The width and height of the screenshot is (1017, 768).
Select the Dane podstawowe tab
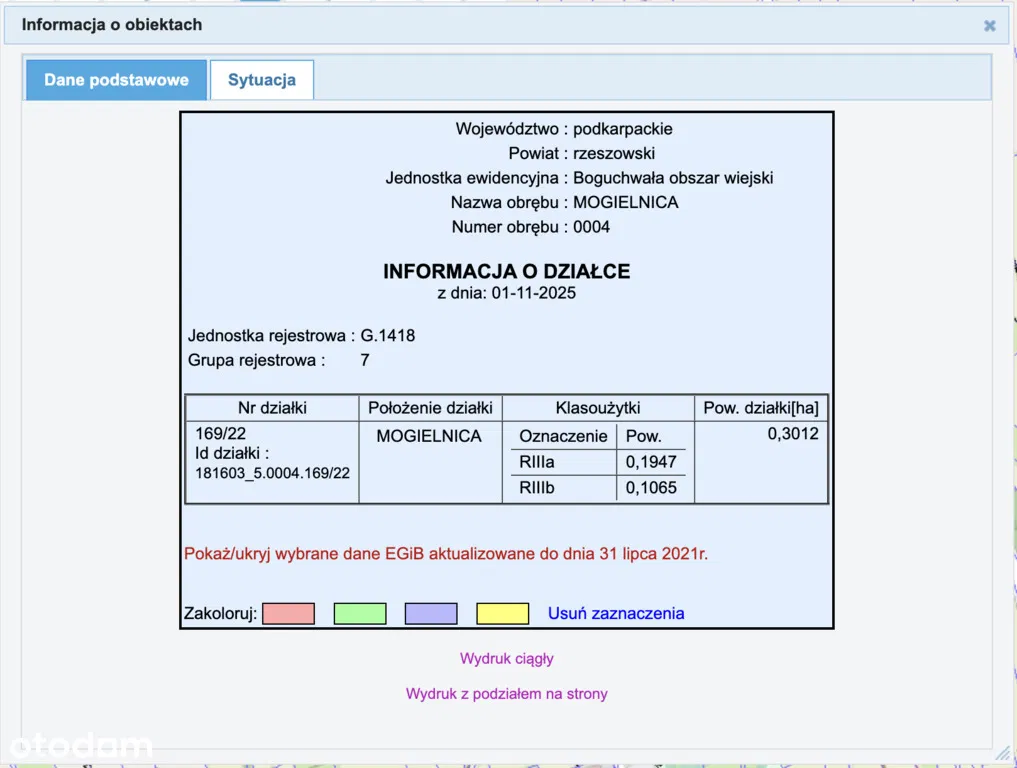(x=116, y=80)
